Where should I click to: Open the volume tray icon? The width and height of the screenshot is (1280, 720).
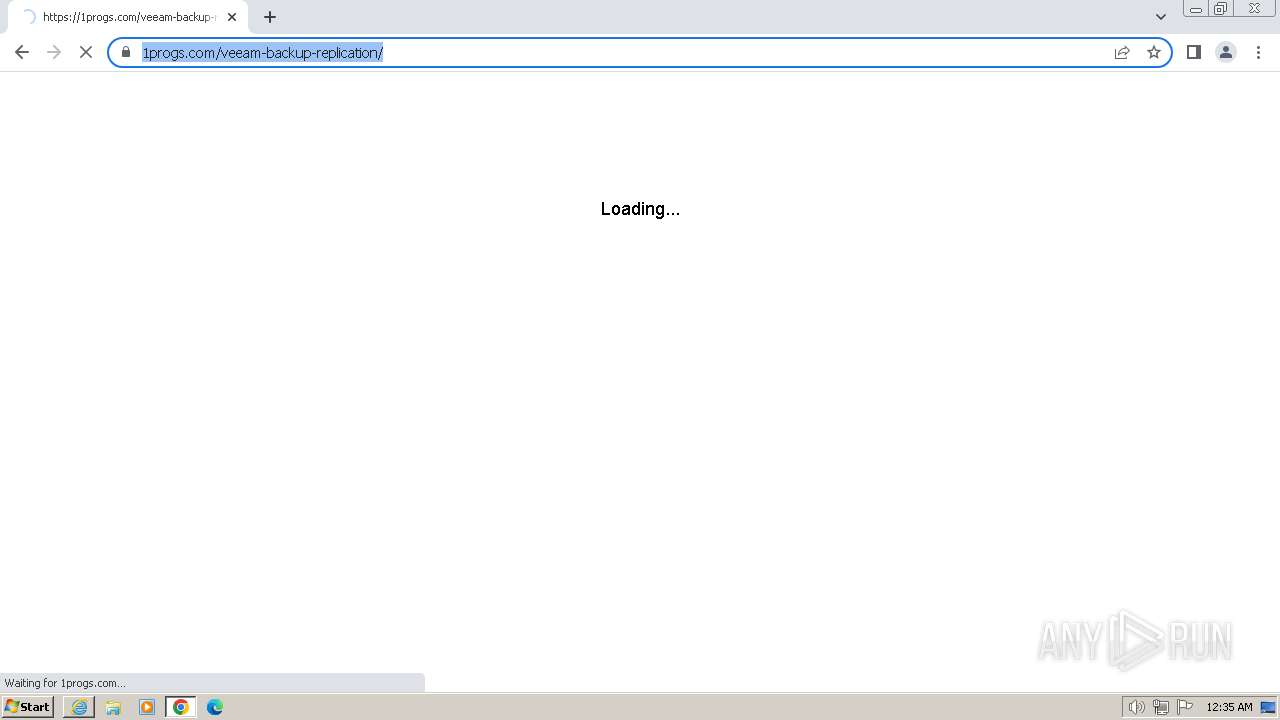1137,707
